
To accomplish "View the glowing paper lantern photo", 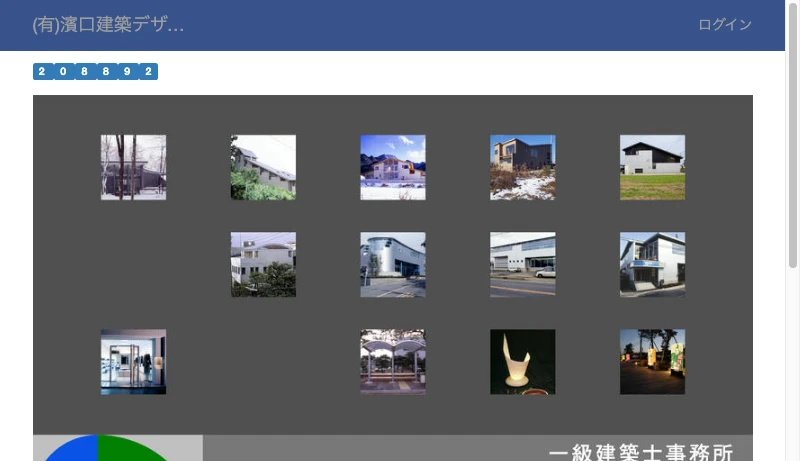I will 522,361.
